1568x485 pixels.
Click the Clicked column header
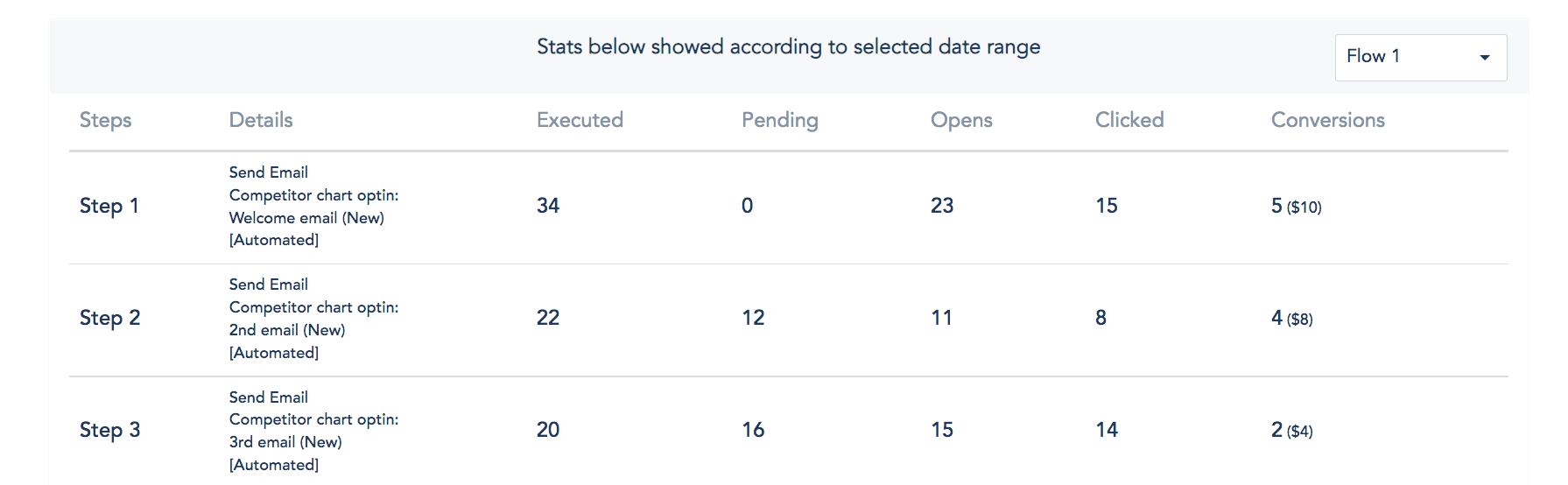tap(1129, 120)
